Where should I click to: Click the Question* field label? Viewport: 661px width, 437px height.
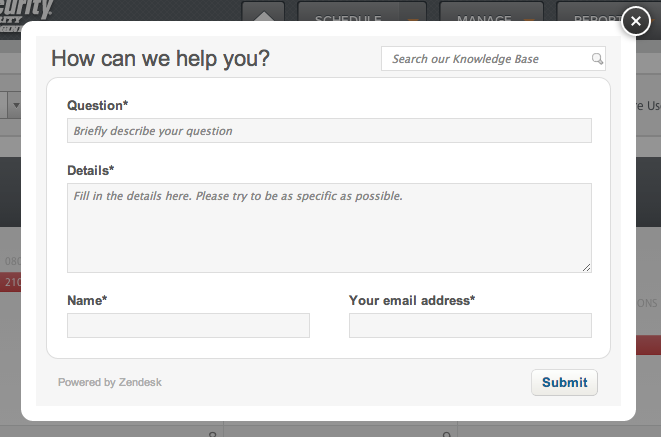click(97, 105)
